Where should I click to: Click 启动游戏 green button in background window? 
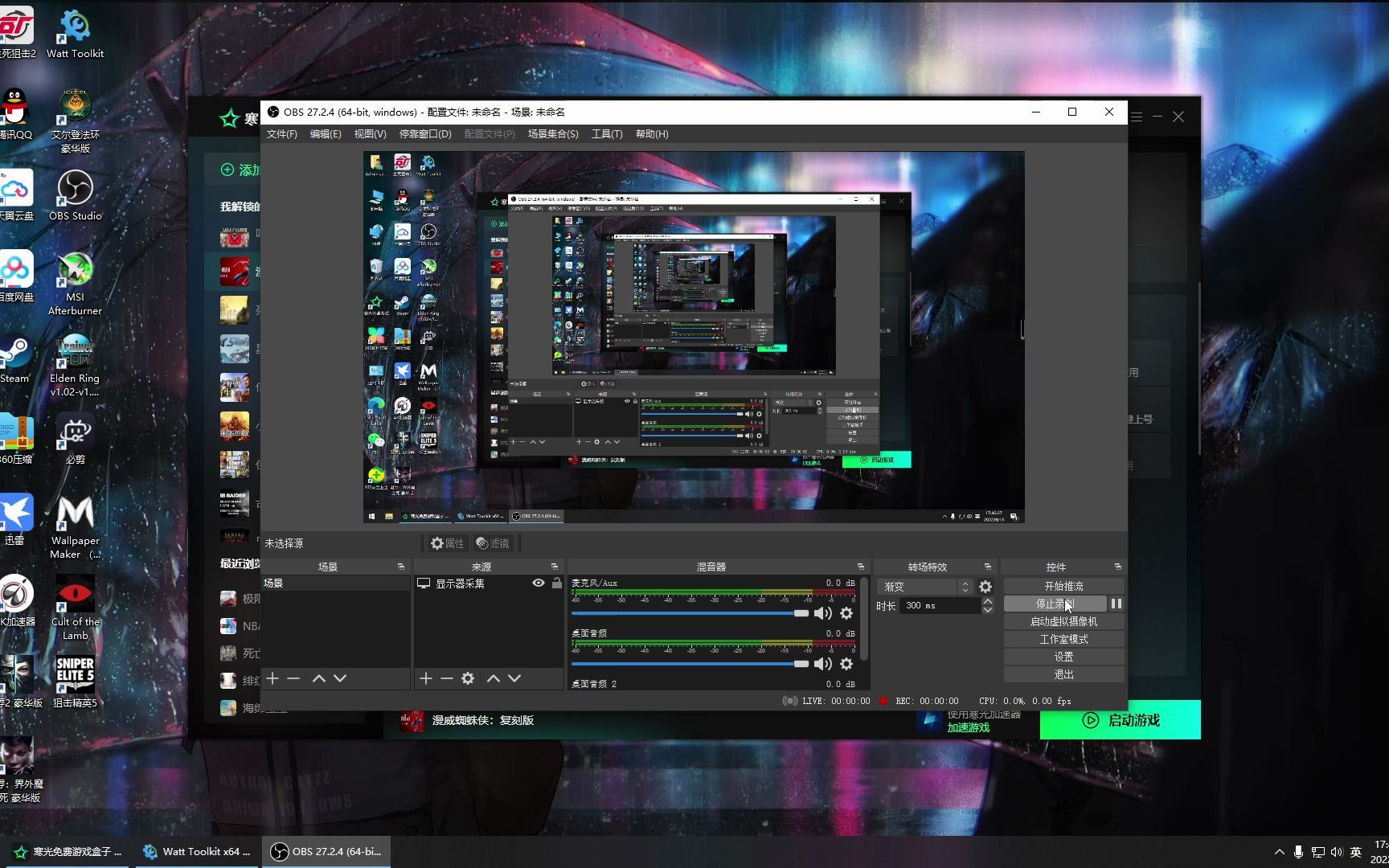coord(1121,720)
